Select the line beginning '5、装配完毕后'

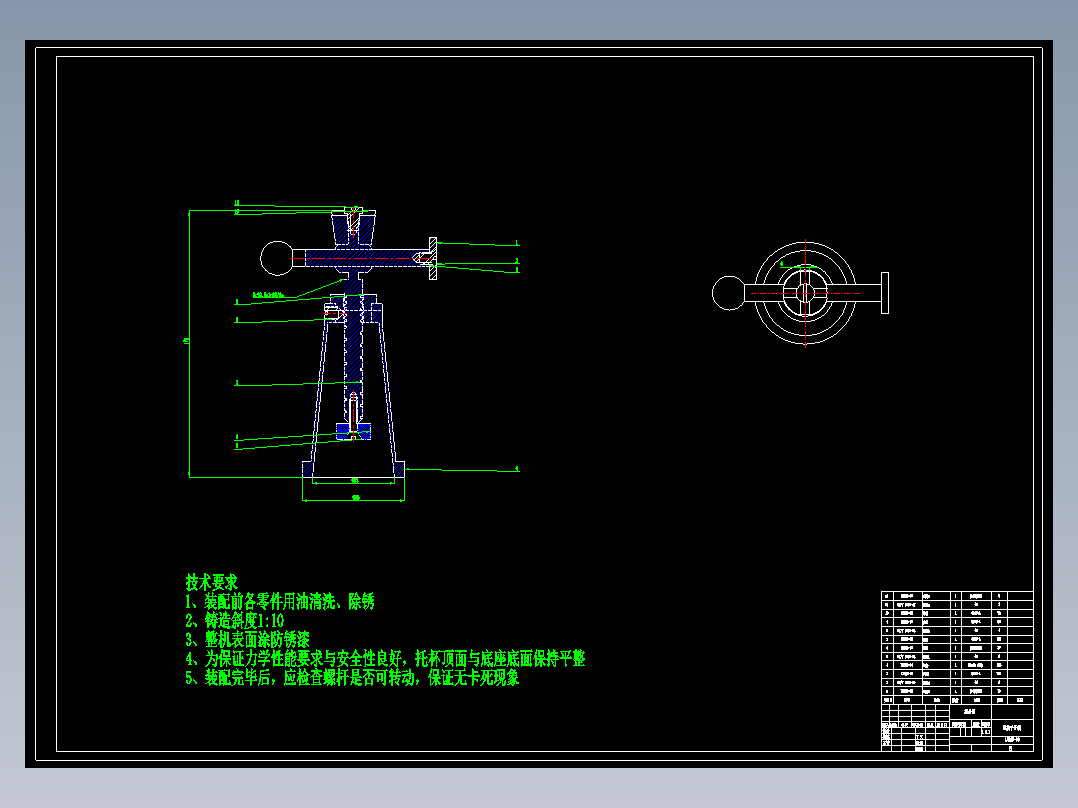pos(352,678)
